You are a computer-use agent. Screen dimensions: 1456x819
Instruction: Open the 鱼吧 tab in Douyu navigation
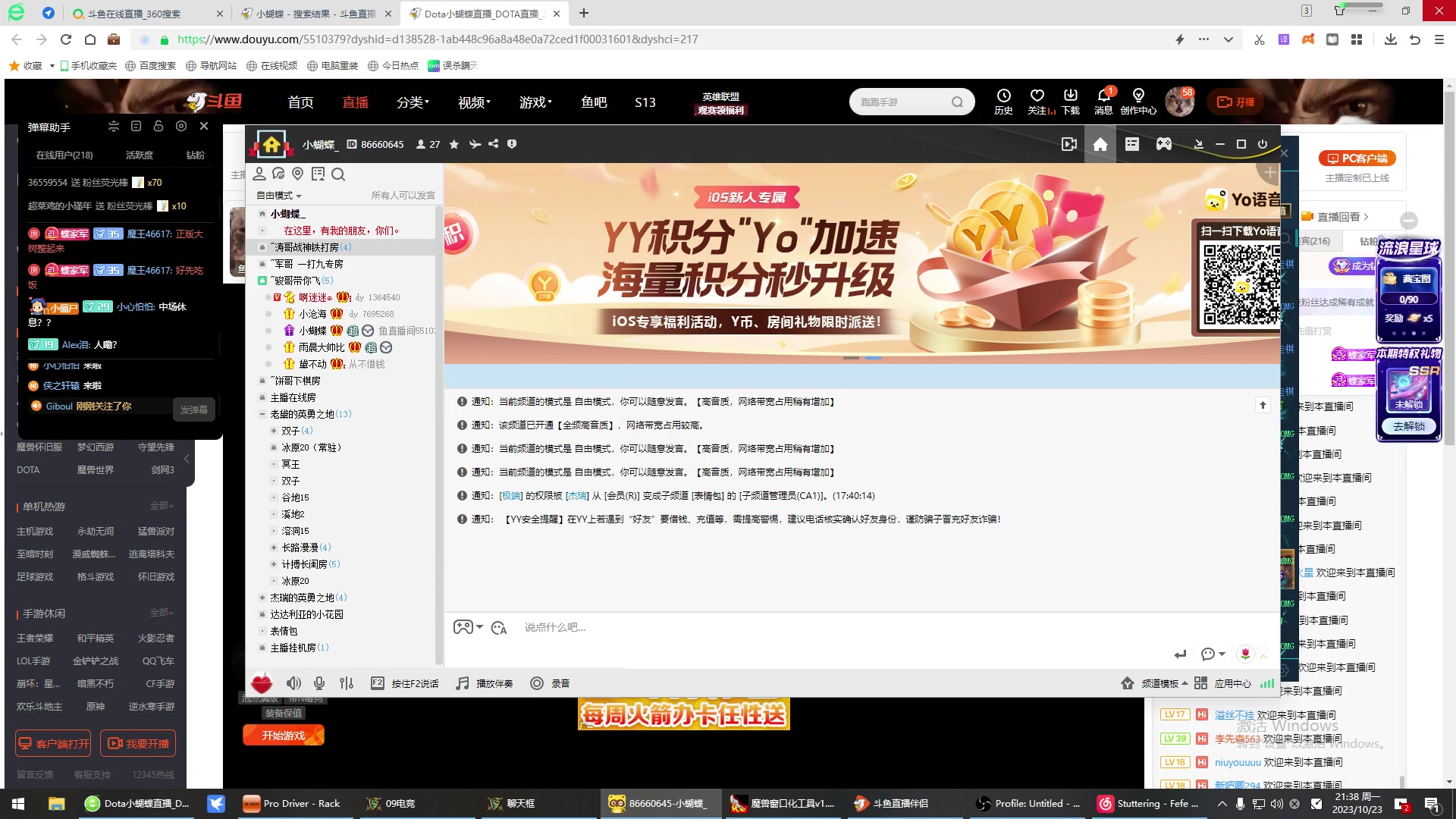[594, 102]
